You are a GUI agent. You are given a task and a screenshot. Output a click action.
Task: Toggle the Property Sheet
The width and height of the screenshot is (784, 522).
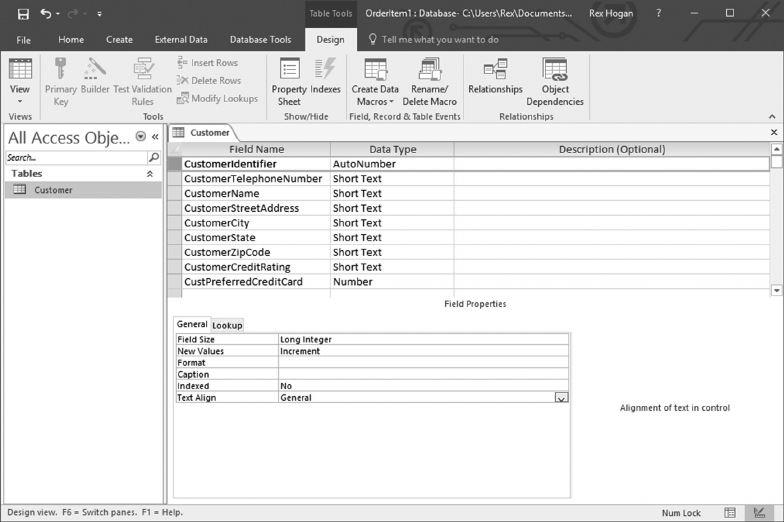289,82
